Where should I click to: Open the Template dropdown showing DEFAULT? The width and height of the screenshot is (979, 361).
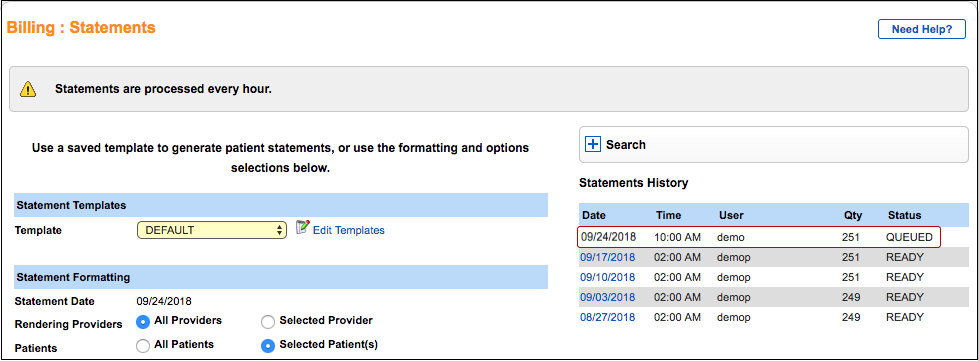click(212, 230)
